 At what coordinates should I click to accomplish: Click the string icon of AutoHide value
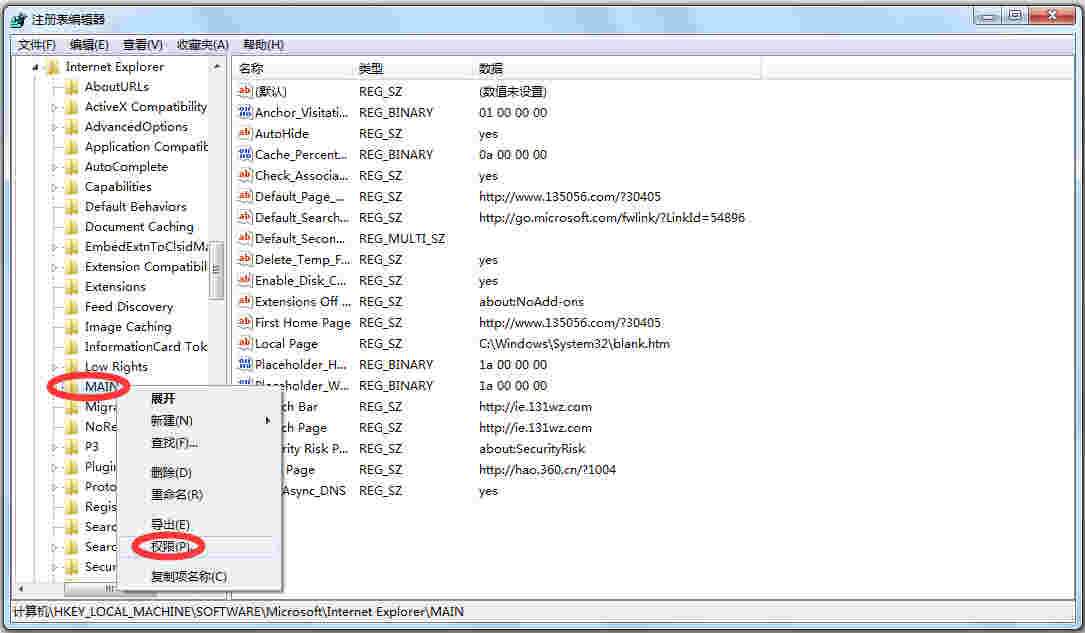click(244, 133)
